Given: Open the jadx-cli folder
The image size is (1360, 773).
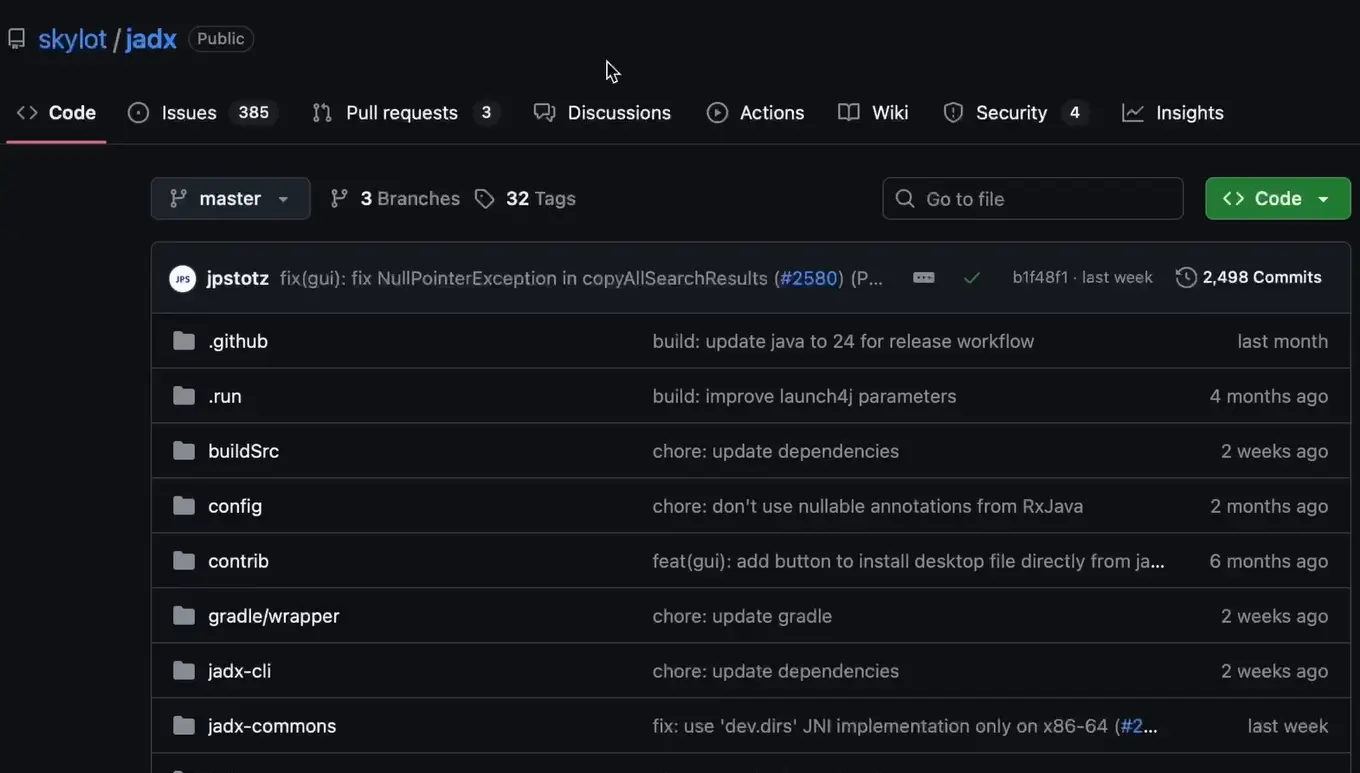Looking at the screenshot, I should pos(239,671).
